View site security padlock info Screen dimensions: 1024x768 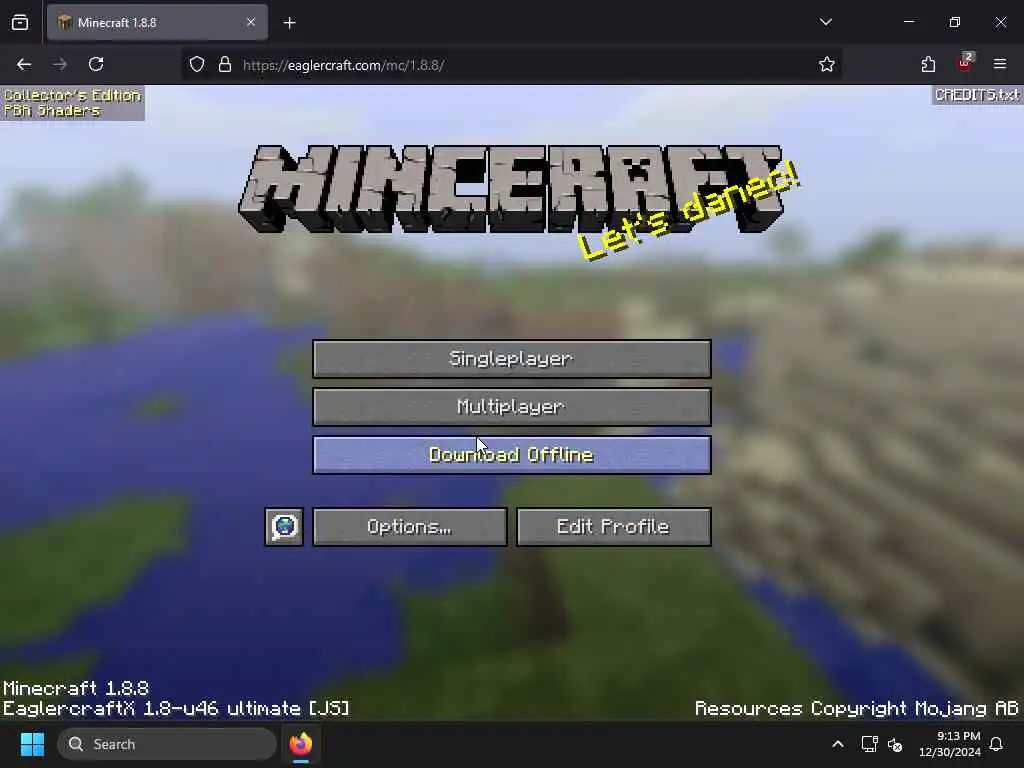[x=225, y=65]
